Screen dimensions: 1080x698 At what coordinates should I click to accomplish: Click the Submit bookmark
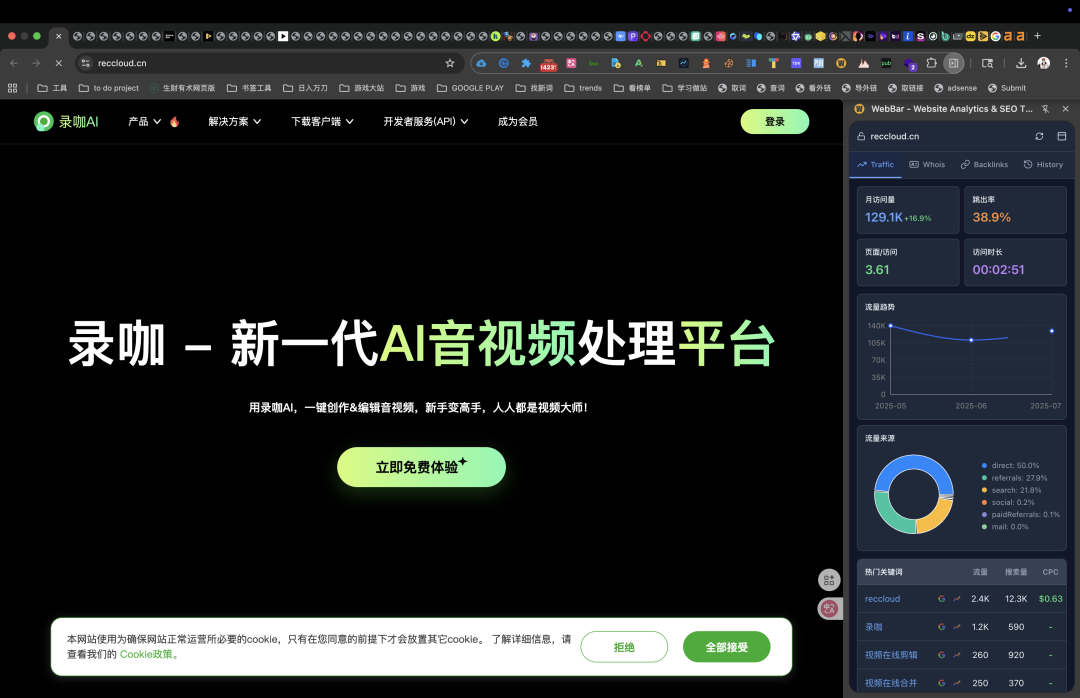tap(1007, 88)
